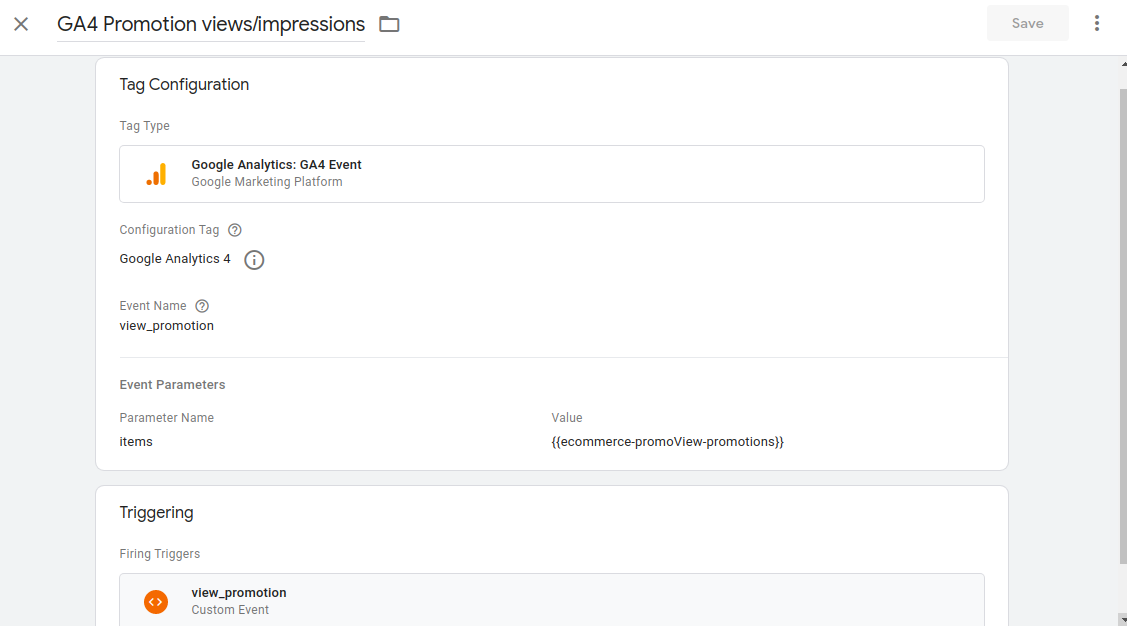
Task: Click the Google Analytics bar chart icon
Action: (x=156, y=174)
